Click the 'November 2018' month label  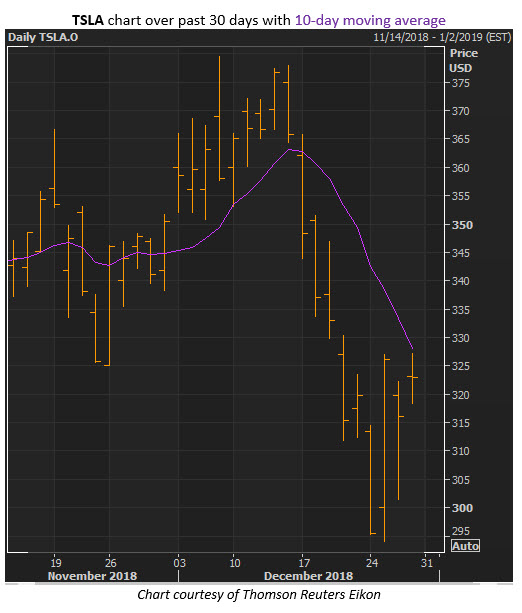click(92, 576)
